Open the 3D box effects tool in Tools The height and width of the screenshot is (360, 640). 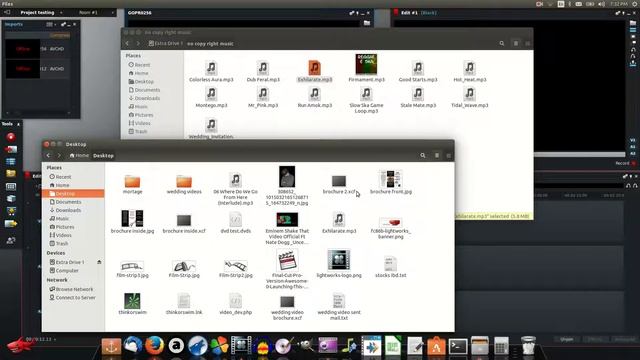pyautogui.click(x=11, y=199)
